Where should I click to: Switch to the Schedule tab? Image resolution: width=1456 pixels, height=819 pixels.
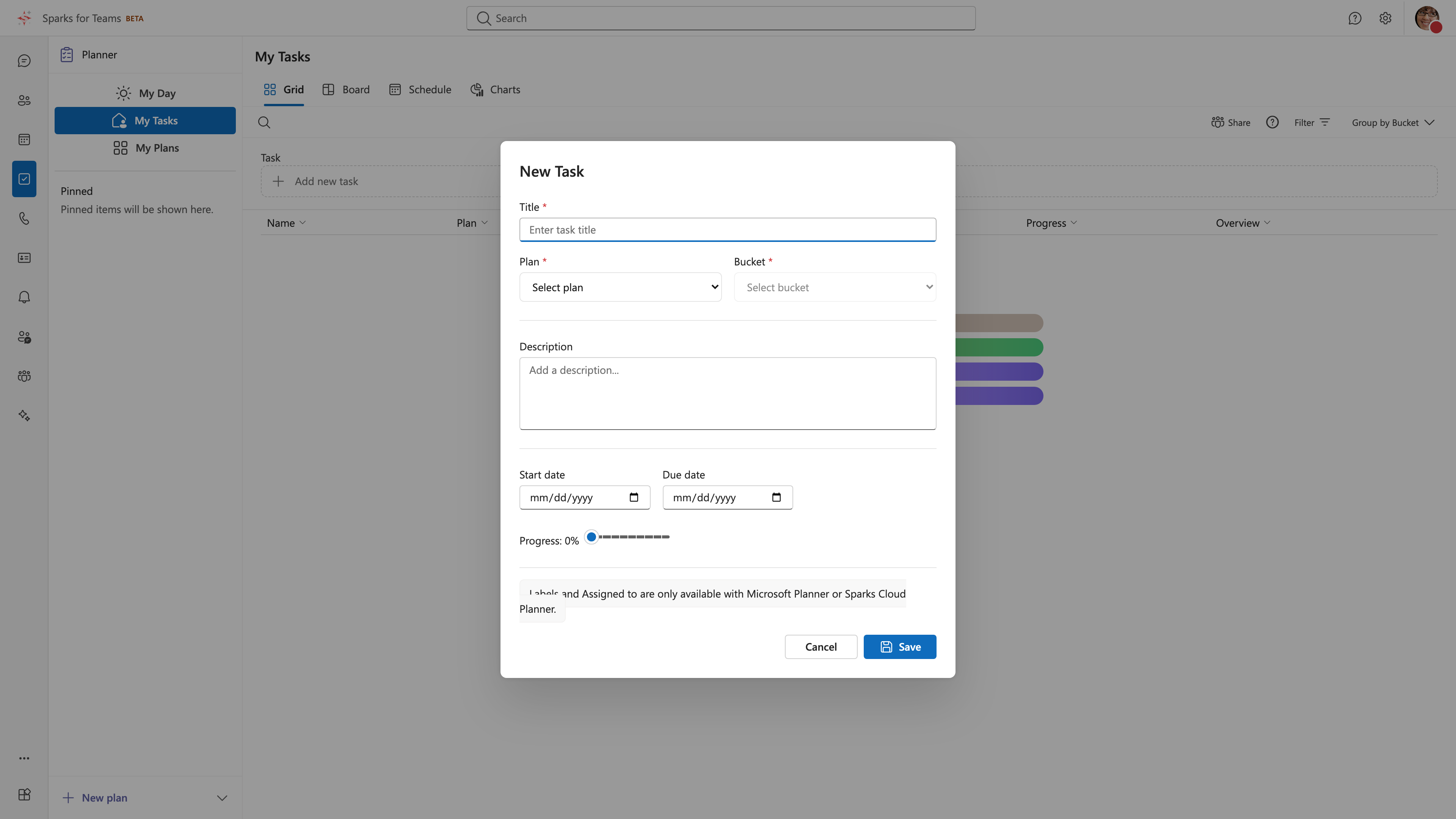pos(420,90)
